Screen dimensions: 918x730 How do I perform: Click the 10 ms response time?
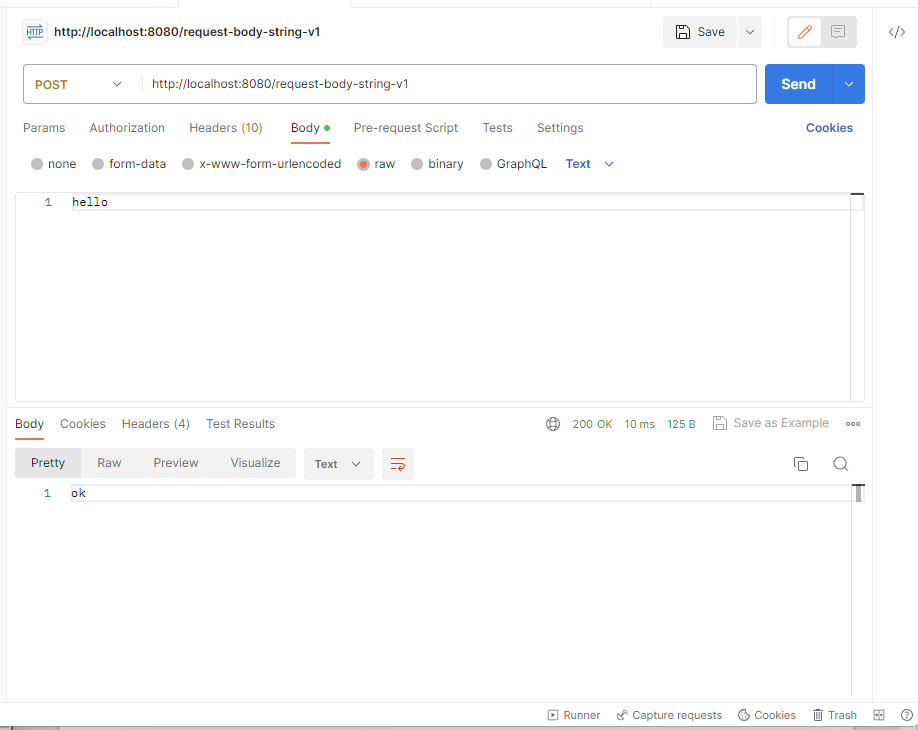click(639, 424)
